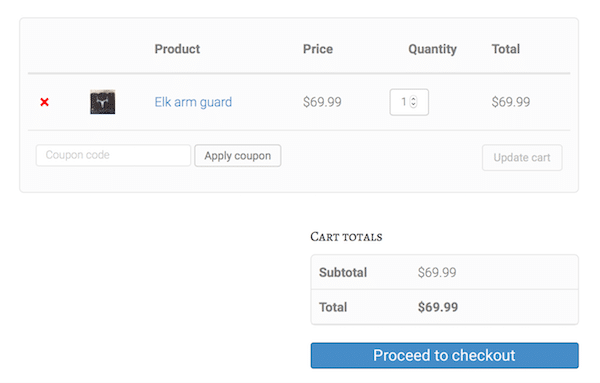Click the Update cart button

pos(522,158)
